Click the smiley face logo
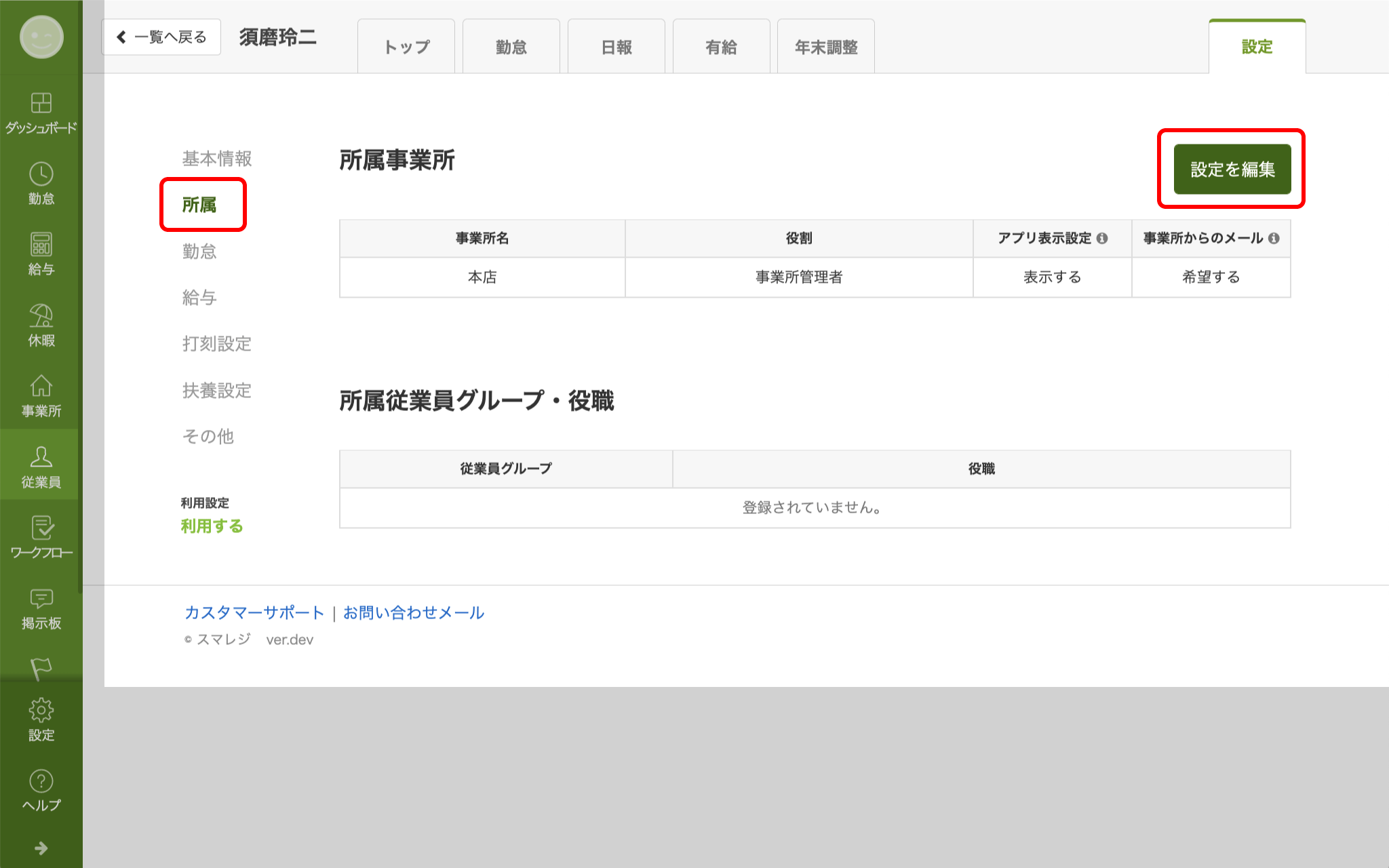Screen dimensions: 1389x868 [x=41, y=37]
